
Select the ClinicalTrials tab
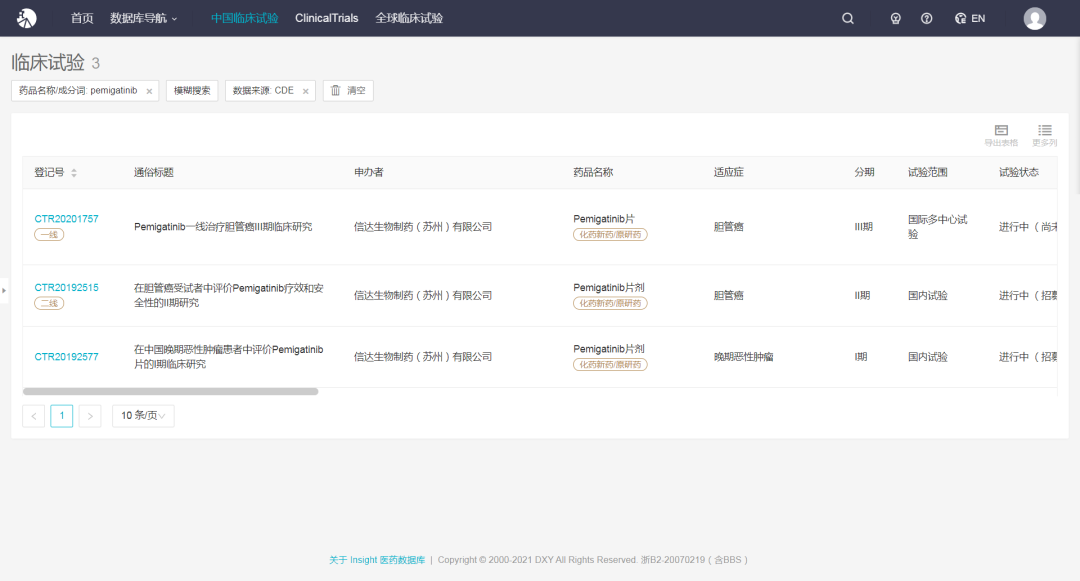point(326,19)
